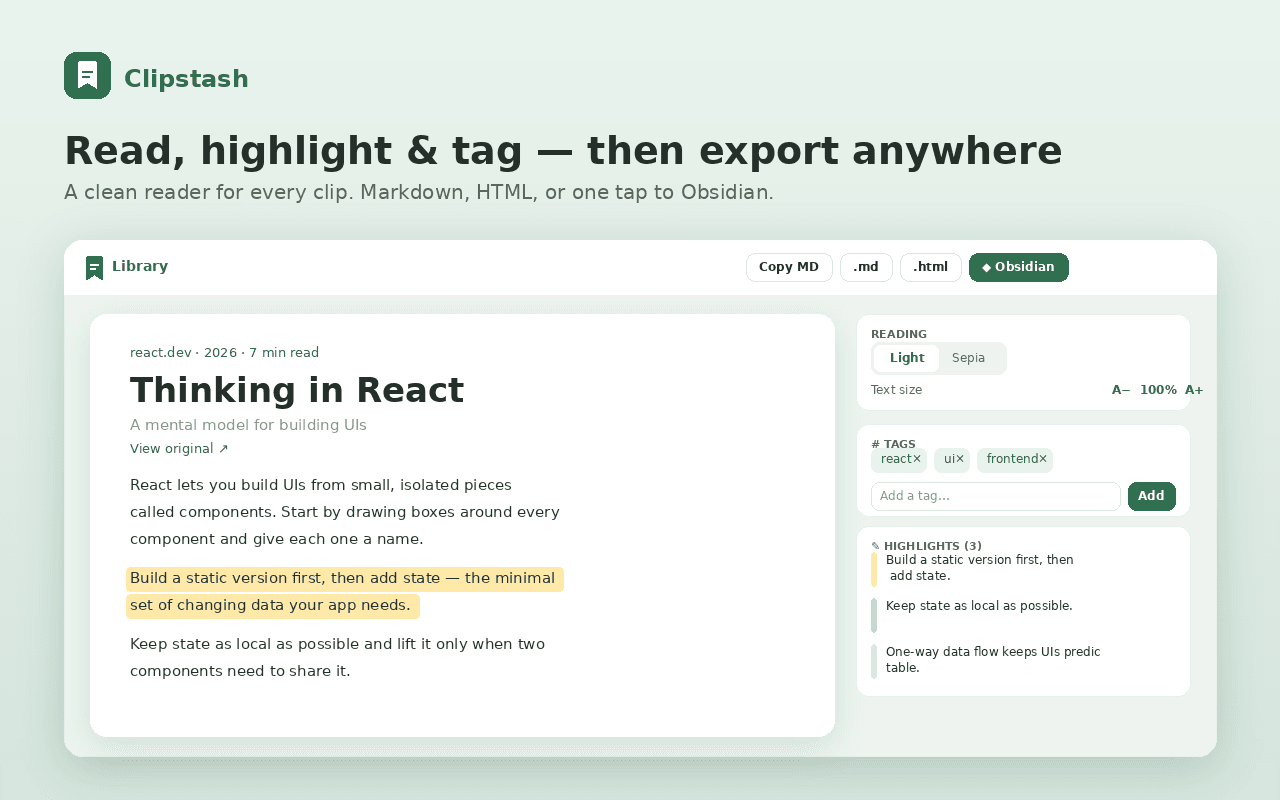The width and height of the screenshot is (1280, 800).
Task: Click 'react.dev · 2026 · 7 min read' metadata
Action: tap(225, 352)
